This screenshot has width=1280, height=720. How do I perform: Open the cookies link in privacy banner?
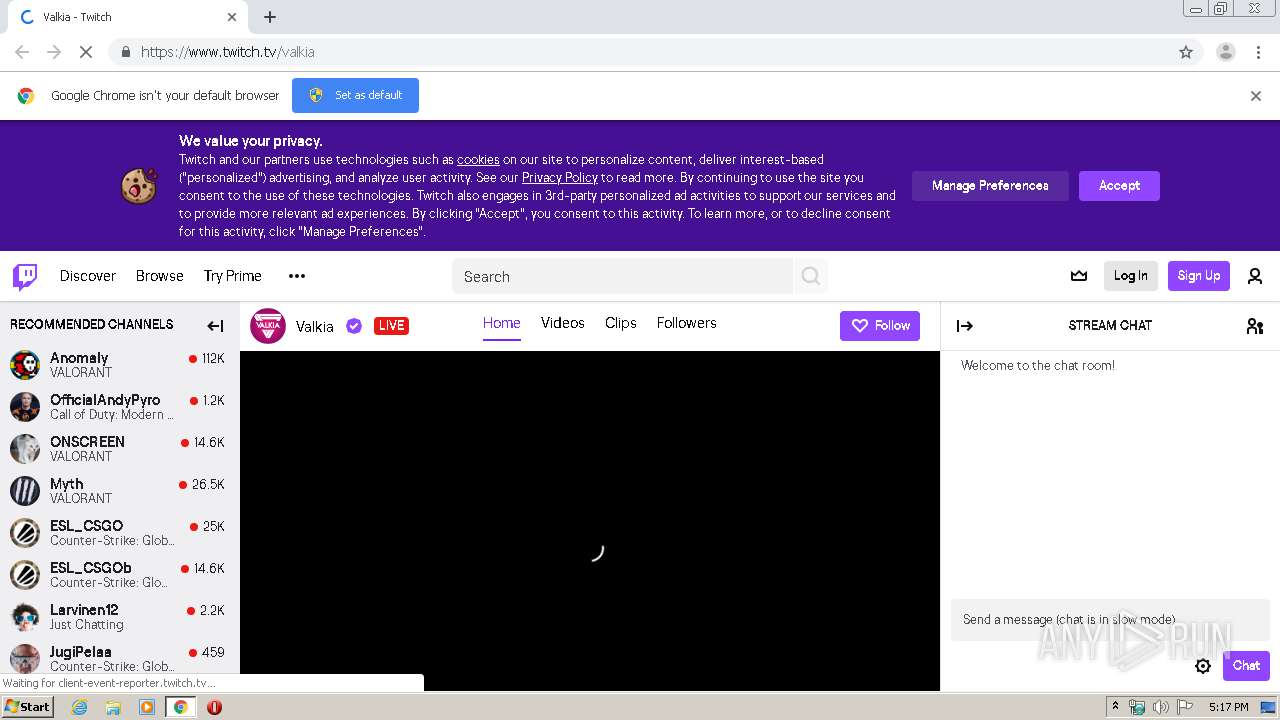click(478, 160)
